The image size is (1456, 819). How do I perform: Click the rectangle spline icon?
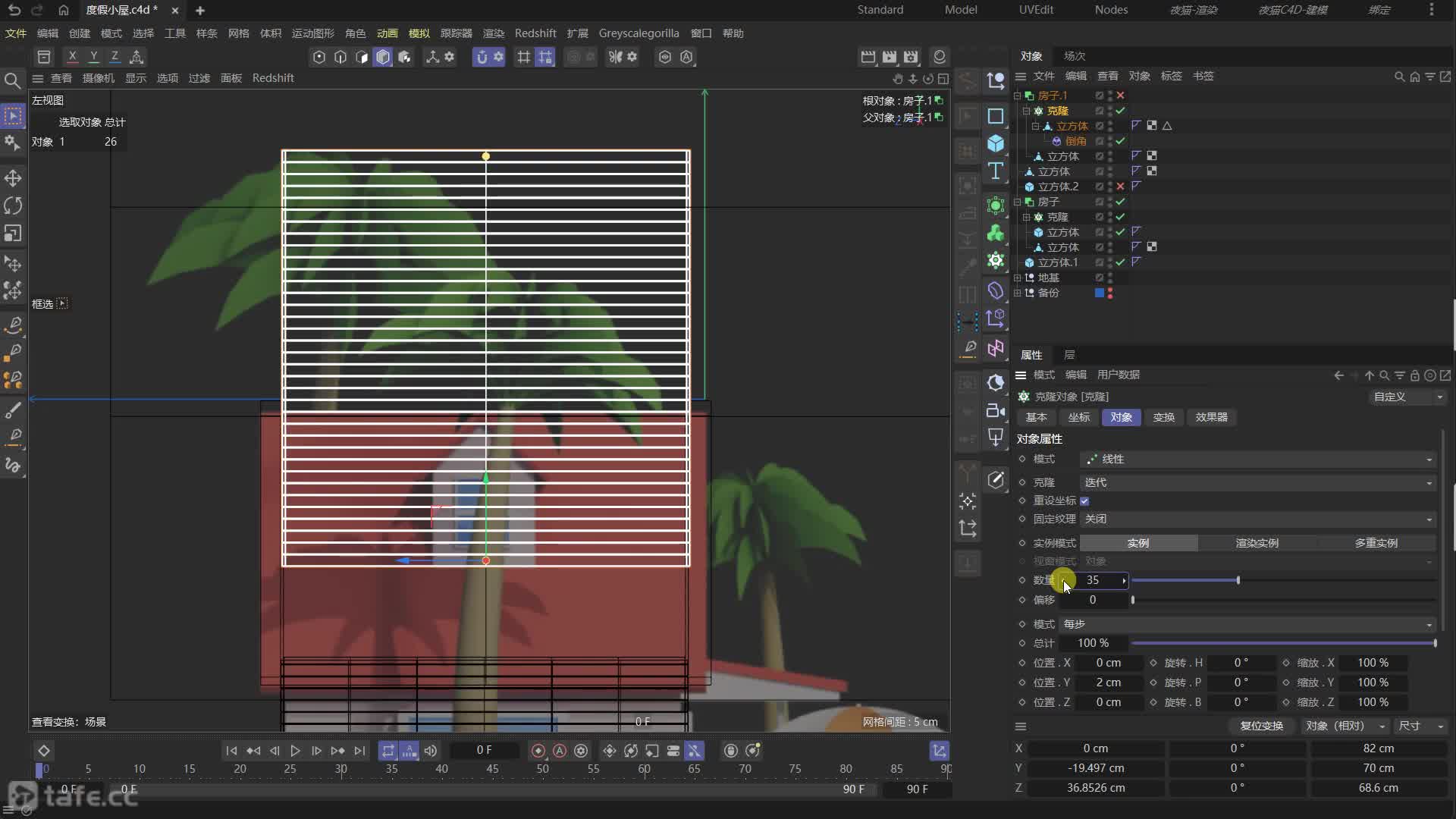[996, 116]
